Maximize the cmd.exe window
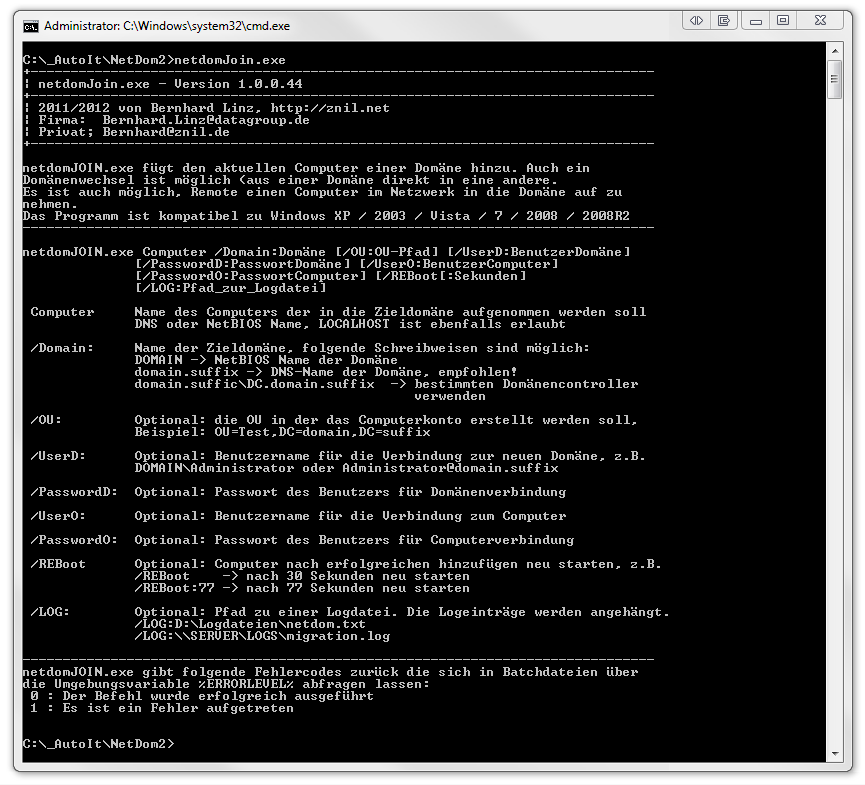The image size is (865, 785). pyautogui.click(x=783, y=20)
